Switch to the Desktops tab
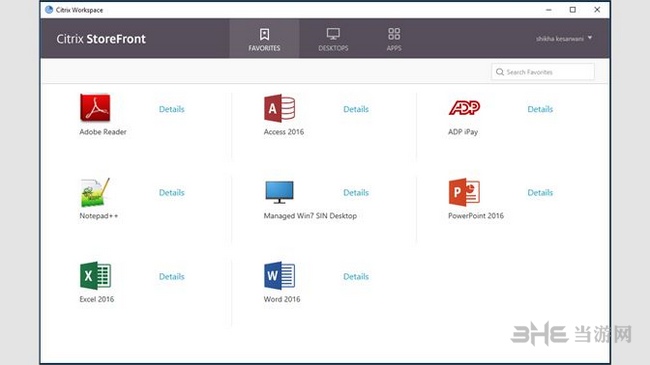 coord(333,39)
